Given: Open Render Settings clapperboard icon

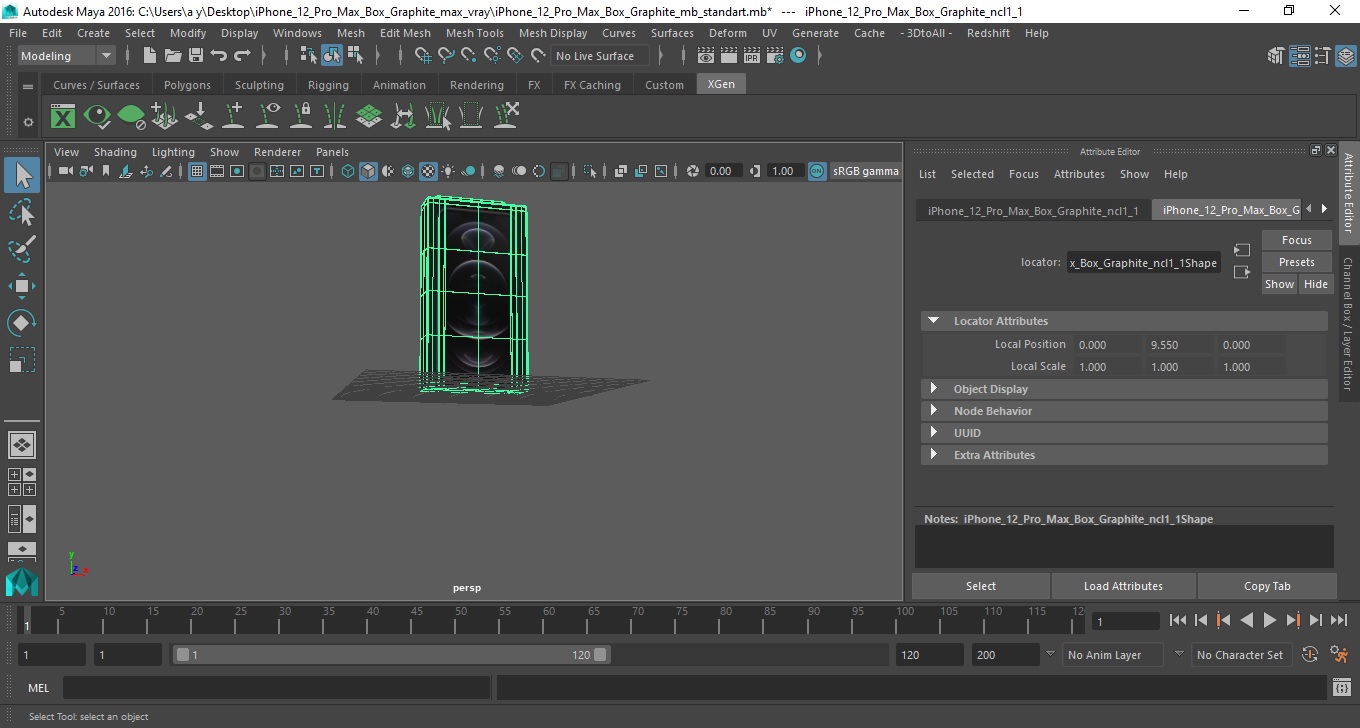Looking at the screenshot, I should 775,56.
